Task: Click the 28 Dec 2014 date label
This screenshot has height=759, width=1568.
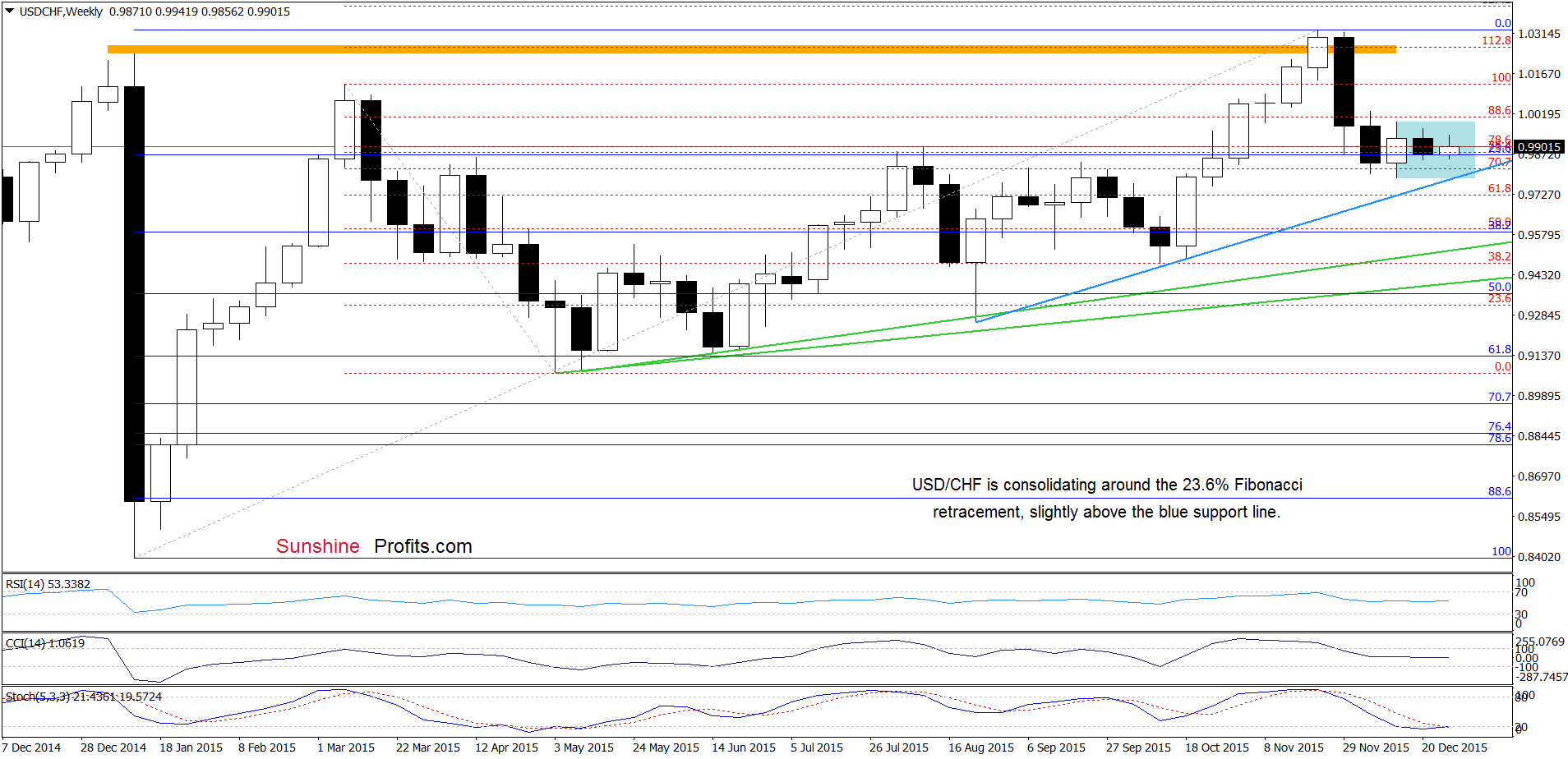Action: coord(113,747)
